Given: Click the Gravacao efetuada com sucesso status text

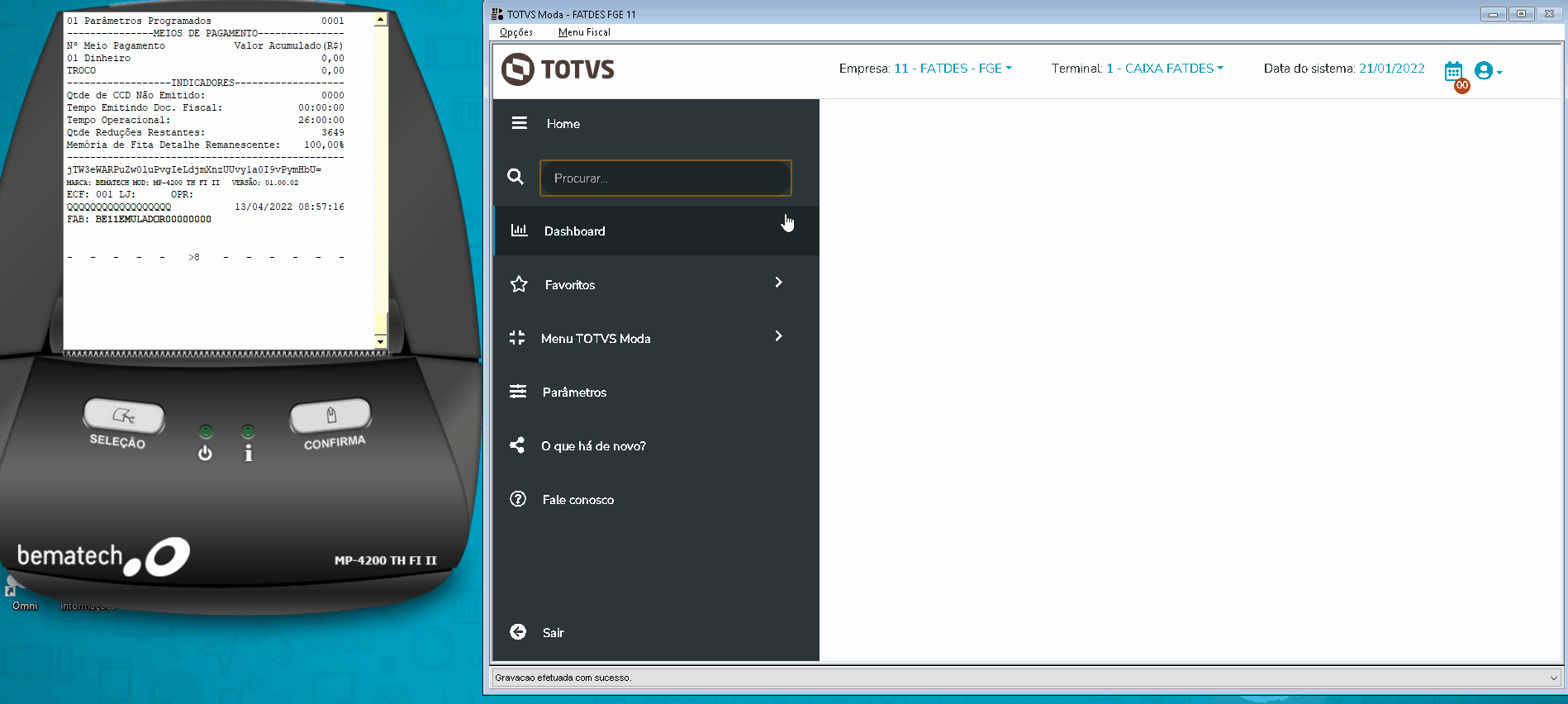Looking at the screenshot, I should click(x=563, y=678).
